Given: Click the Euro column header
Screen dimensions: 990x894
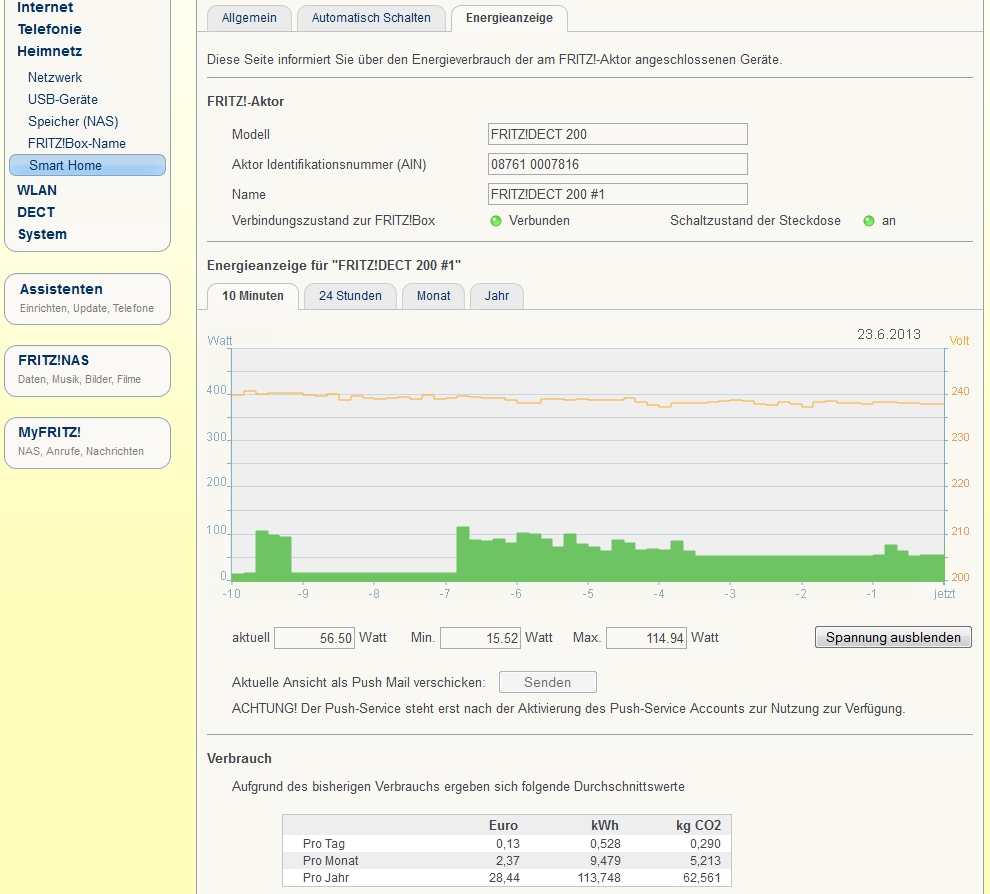Looking at the screenshot, I should pyautogui.click(x=503, y=825).
